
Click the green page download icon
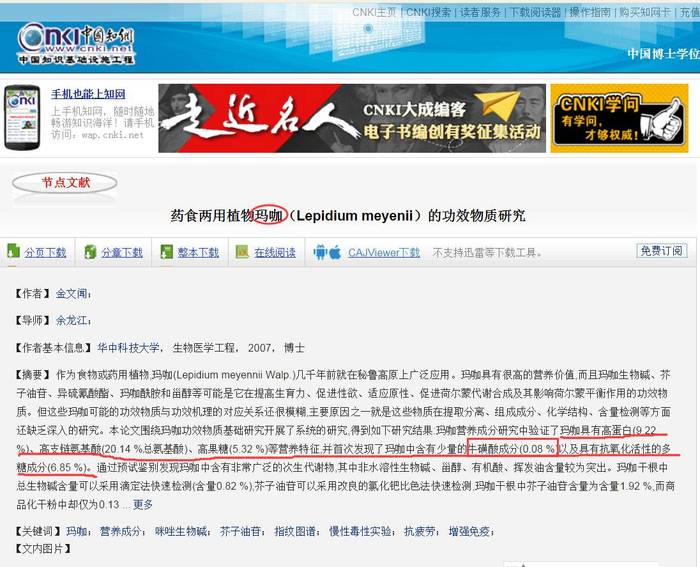coord(13,251)
